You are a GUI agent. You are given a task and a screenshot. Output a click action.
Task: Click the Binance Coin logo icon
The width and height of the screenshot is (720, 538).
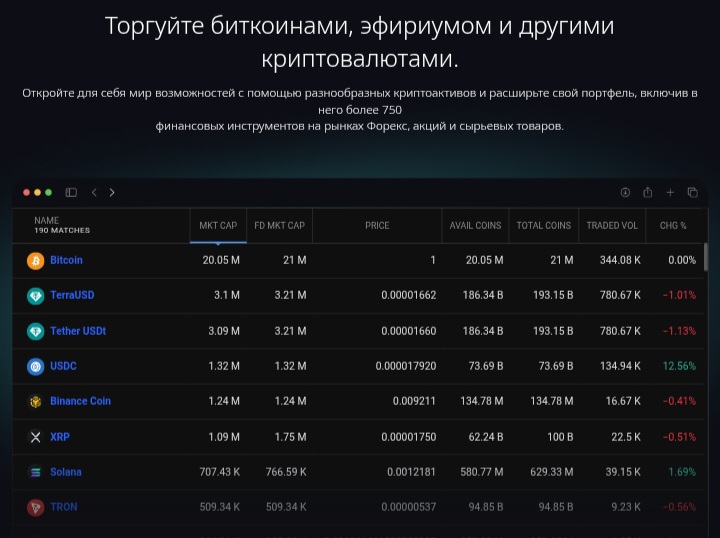click(35, 402)
